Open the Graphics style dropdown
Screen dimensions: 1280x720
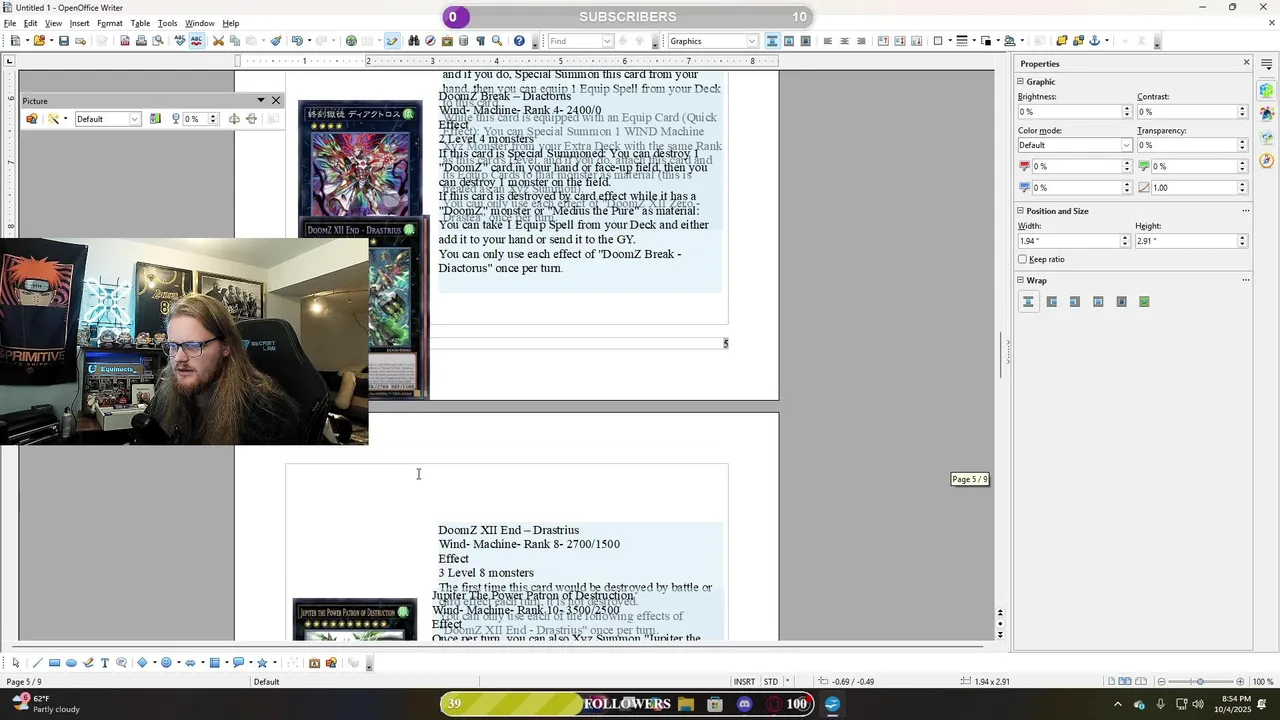pos(753,41)
